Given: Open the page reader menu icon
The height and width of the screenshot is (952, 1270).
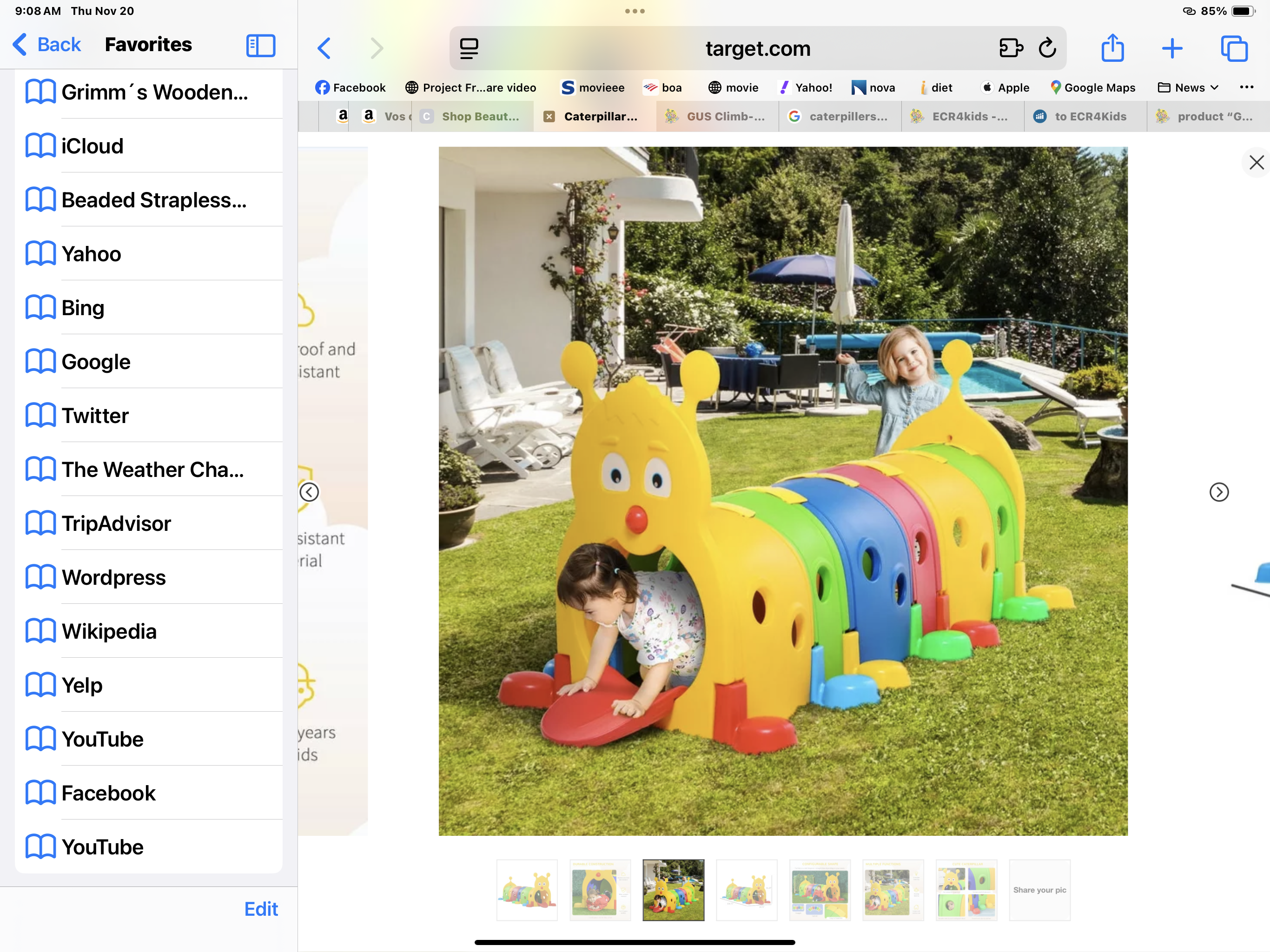Looking at the screenshot, I should [x=469, y=48].
